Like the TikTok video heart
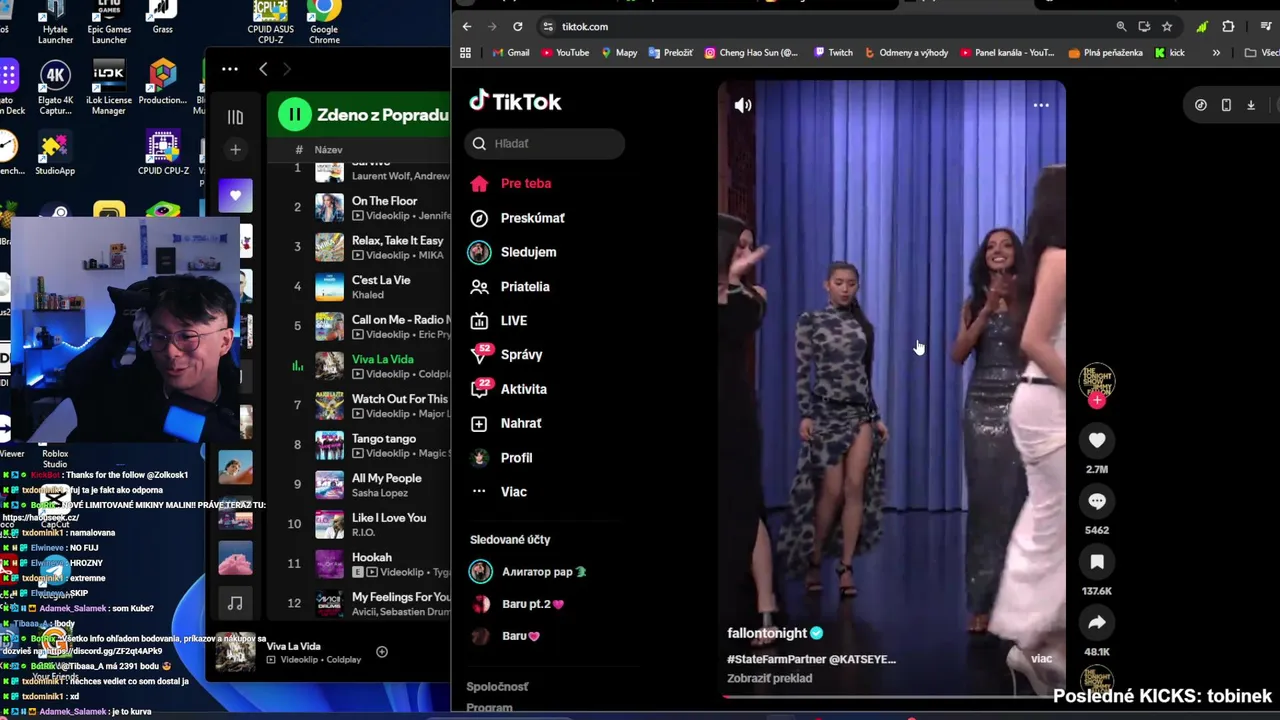Image resolution: width=1280 pixels, height=720 pixels. click(x=1097, y=440)
